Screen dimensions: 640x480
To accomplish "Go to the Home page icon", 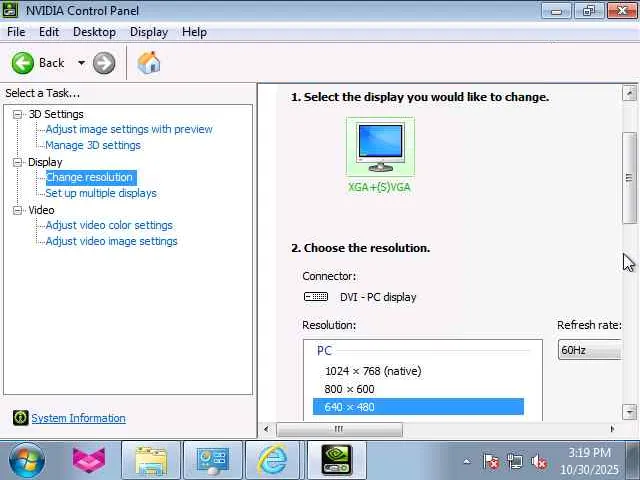I will pos(149,63).
